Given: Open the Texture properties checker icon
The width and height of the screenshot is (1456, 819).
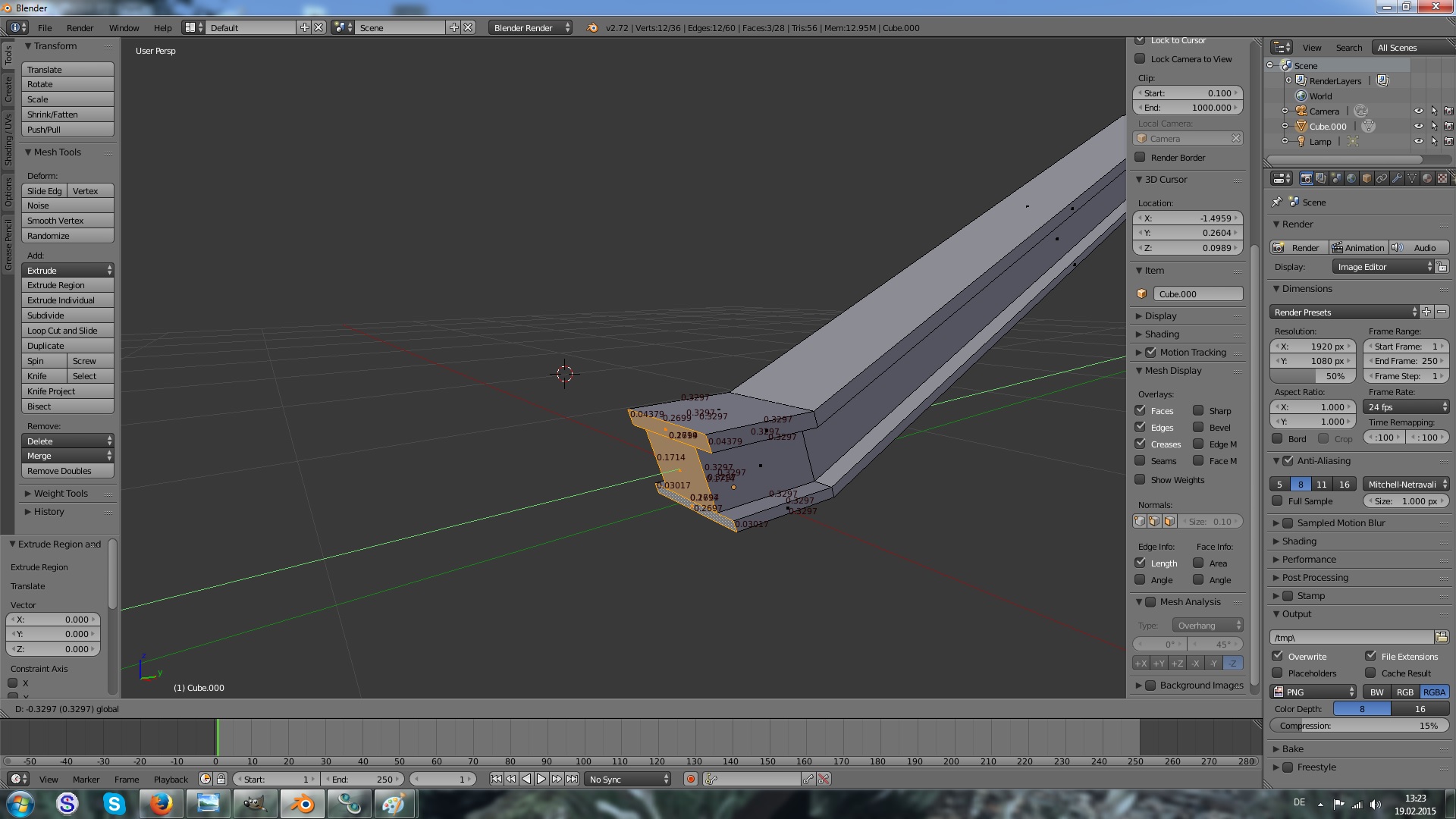Looking at the screenshot, I should 1442,178.
